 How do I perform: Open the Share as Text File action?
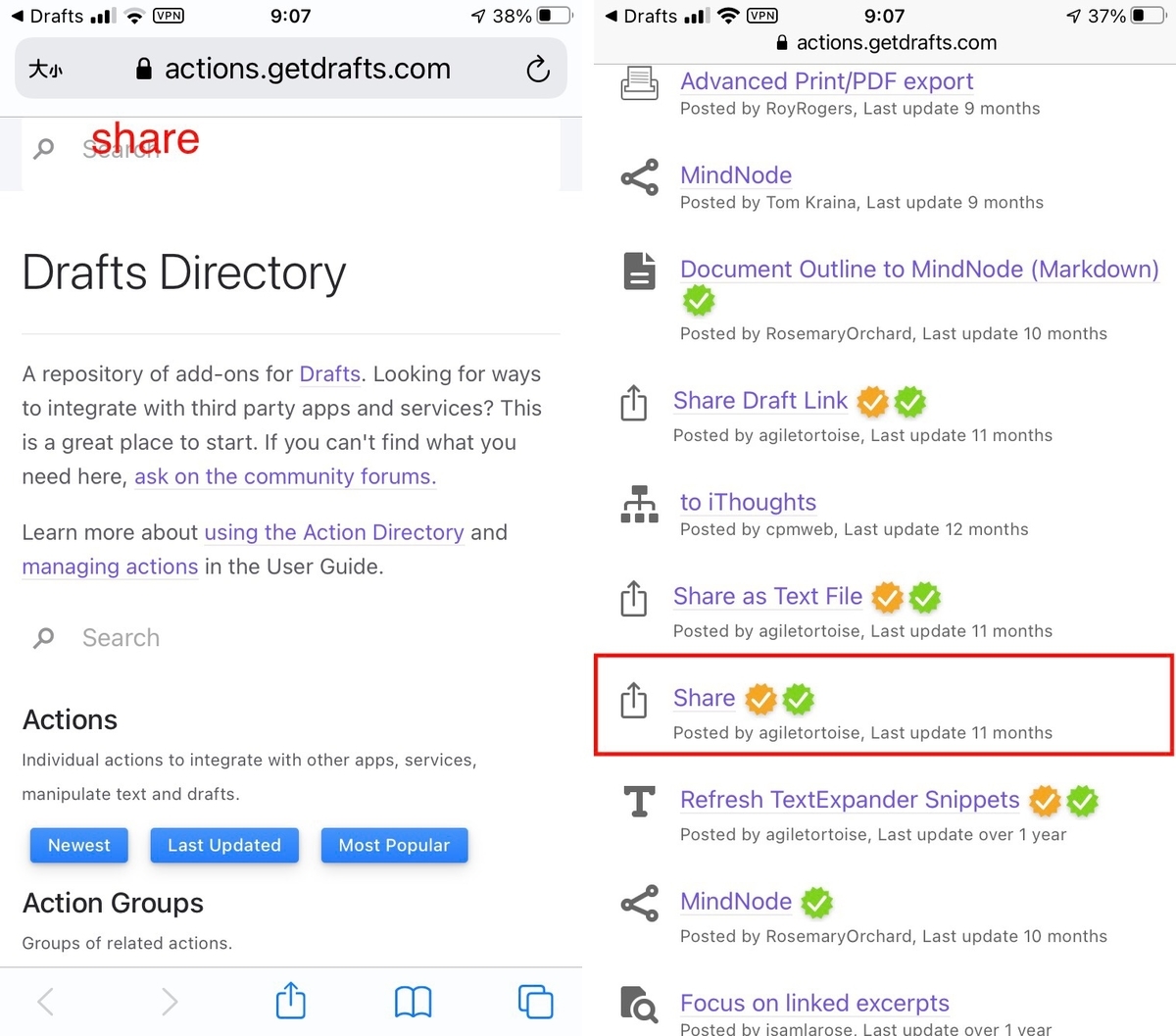click(767, 597)
